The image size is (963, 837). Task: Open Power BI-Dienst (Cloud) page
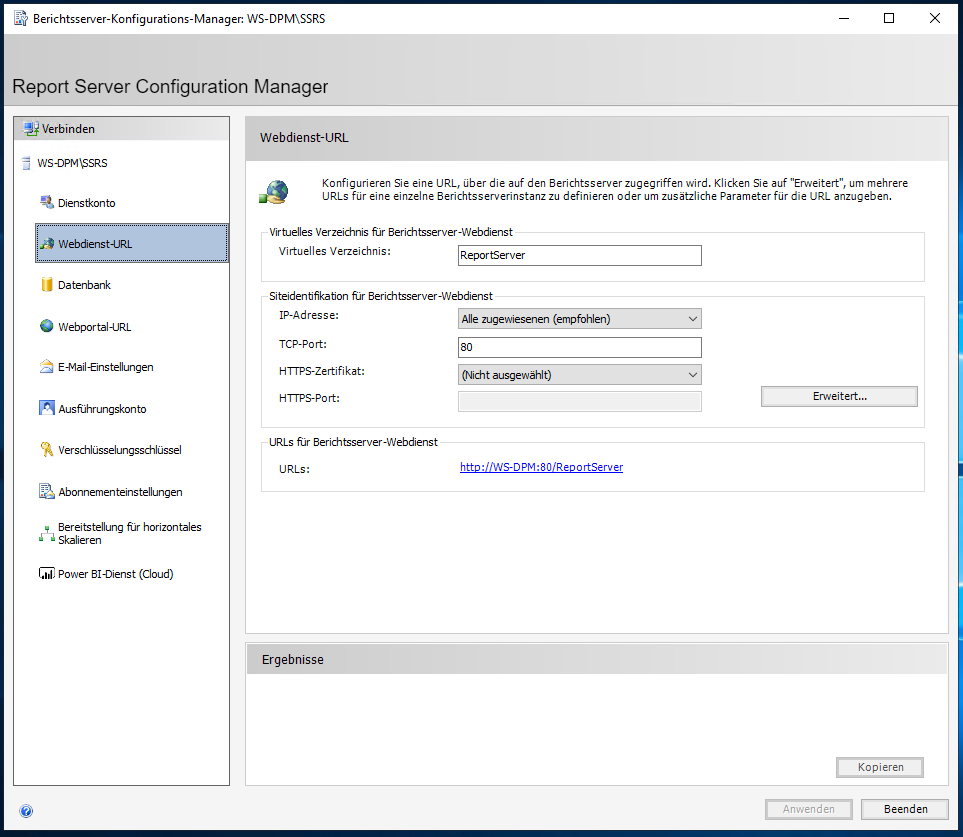coord(115,574)
